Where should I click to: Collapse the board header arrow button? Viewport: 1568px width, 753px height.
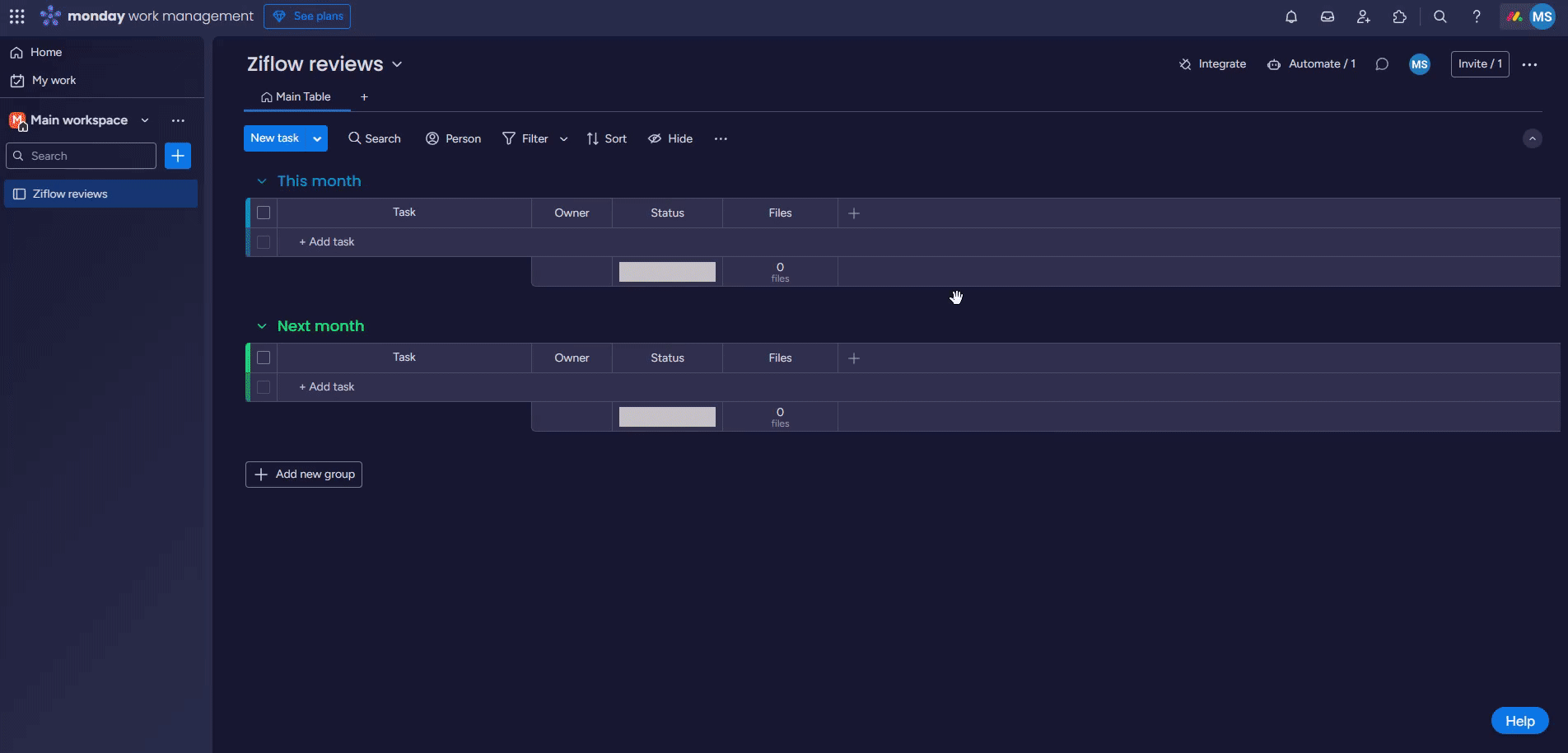pos(1532,138)
